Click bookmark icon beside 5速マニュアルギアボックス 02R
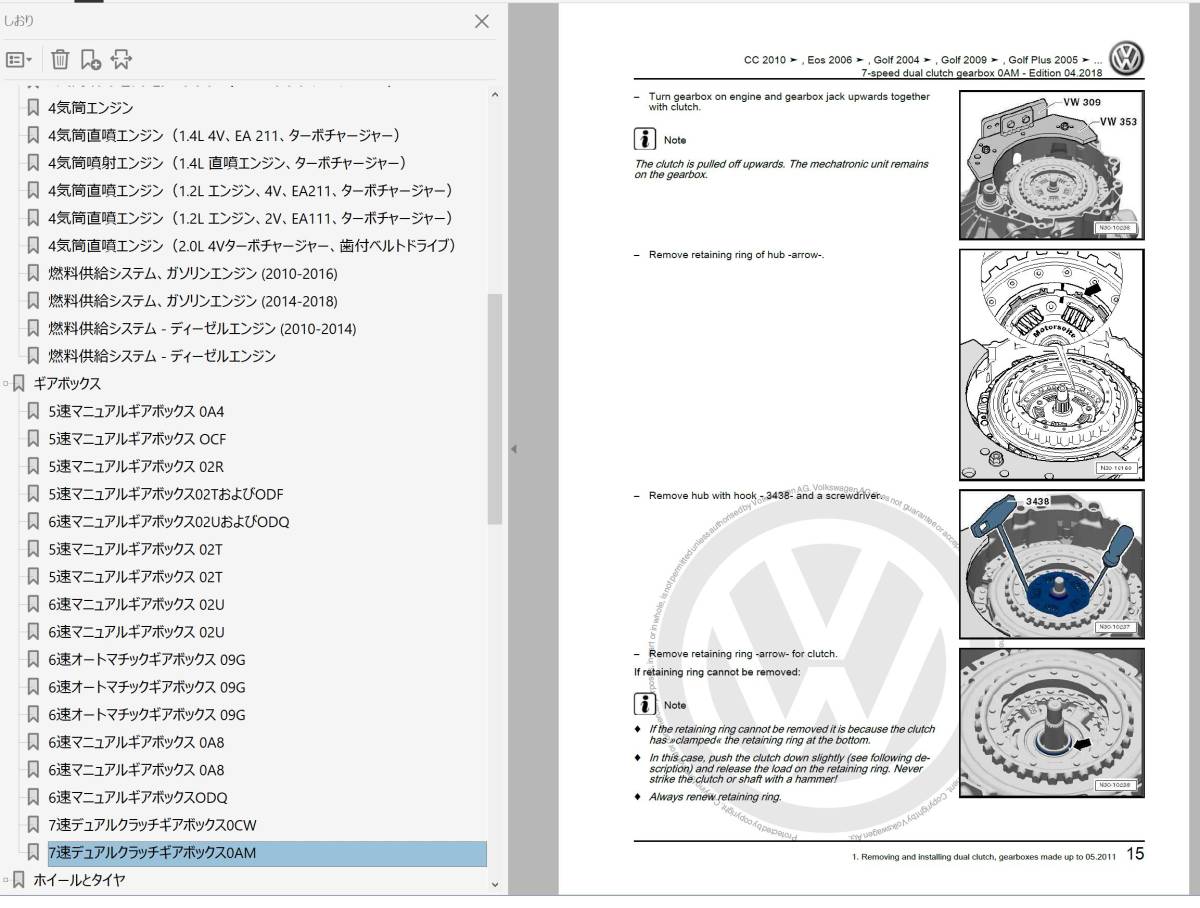This screenshot has width=1200, height=908. pyautogui.click(x=33, y=466)
